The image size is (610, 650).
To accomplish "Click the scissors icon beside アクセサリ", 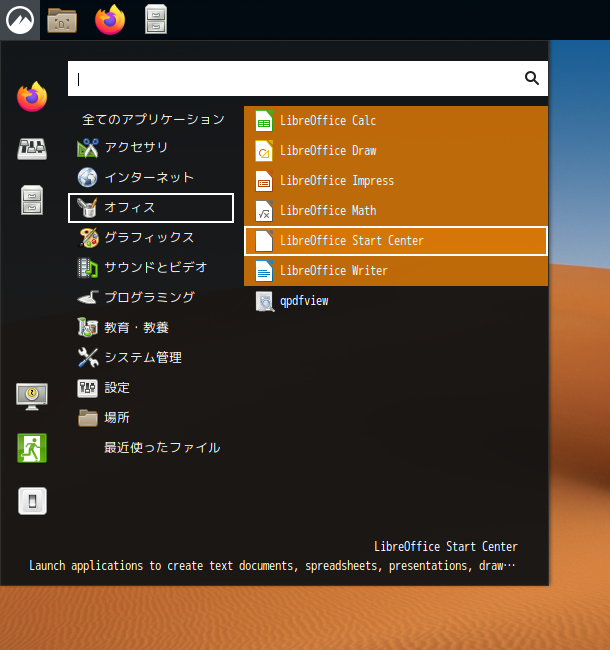I will point(87,148).
